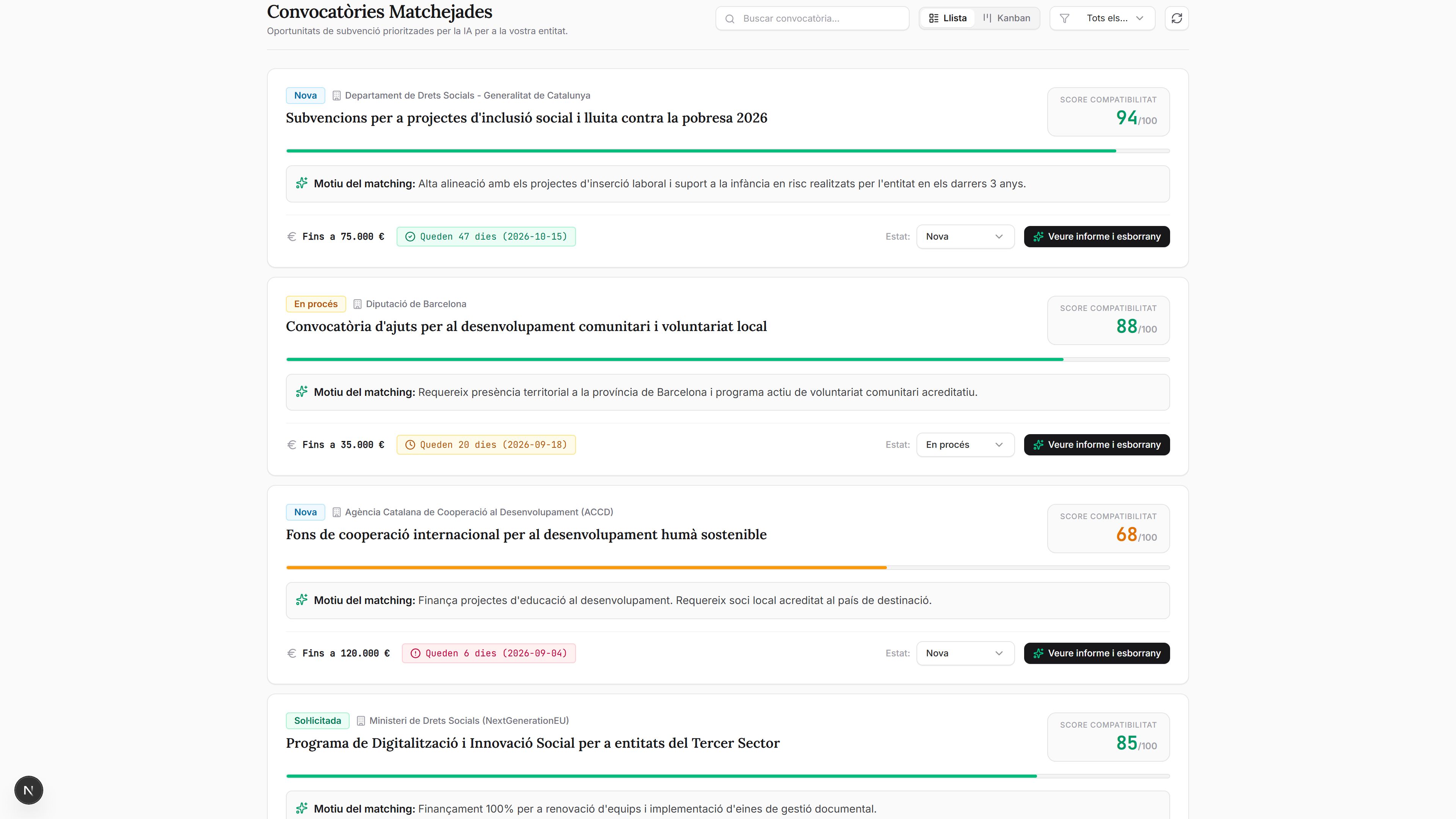This screenshot has width=1456, height=819.
Task: Click clock icon in Queden 20 dies badge
Action: pyautogui.click(x=410, y=445)
